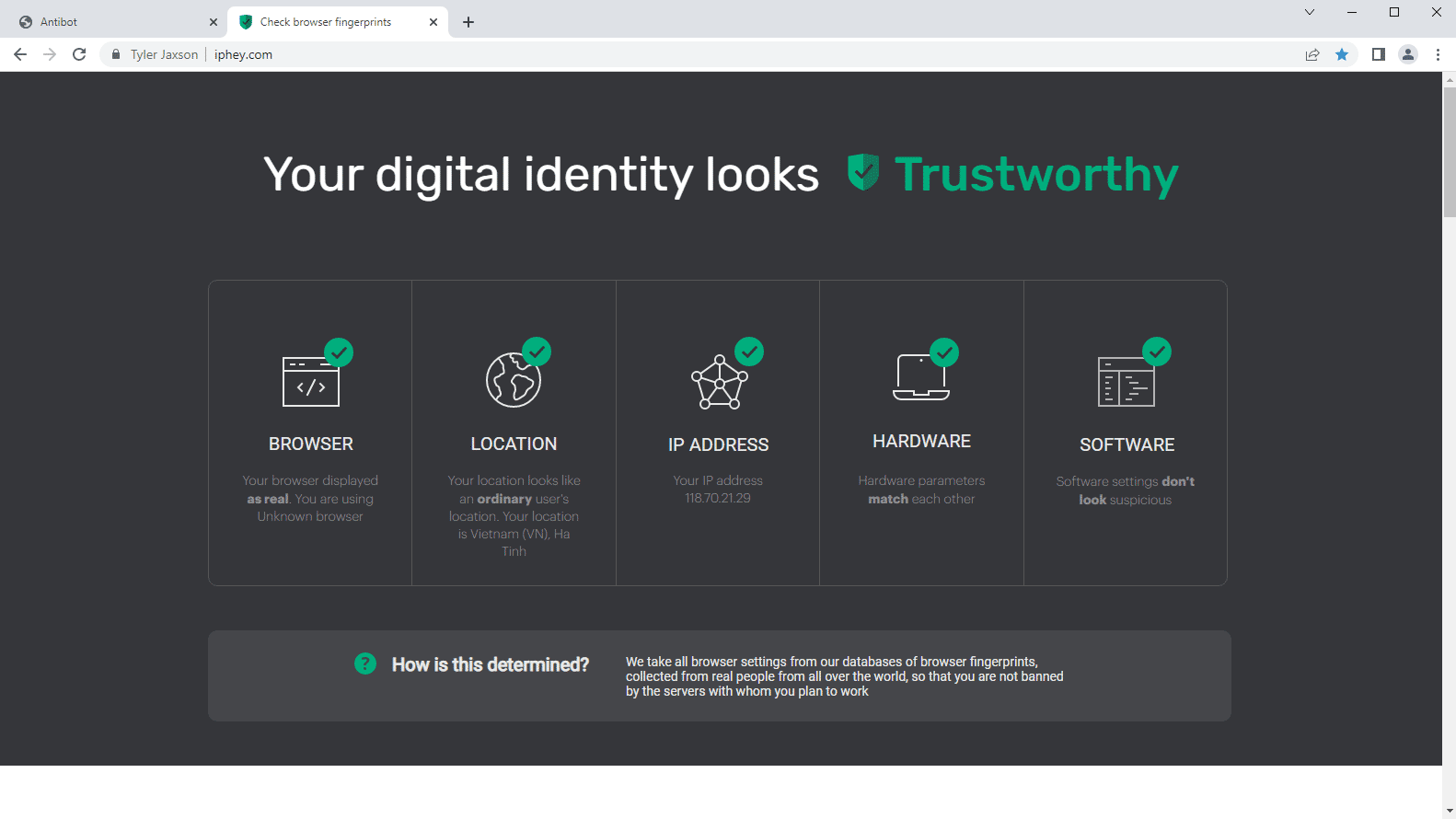The width and height of the screenshot is (1456, 819).
Task: Click the 'Your digital identity looks' headline
Action: point(541,175)
